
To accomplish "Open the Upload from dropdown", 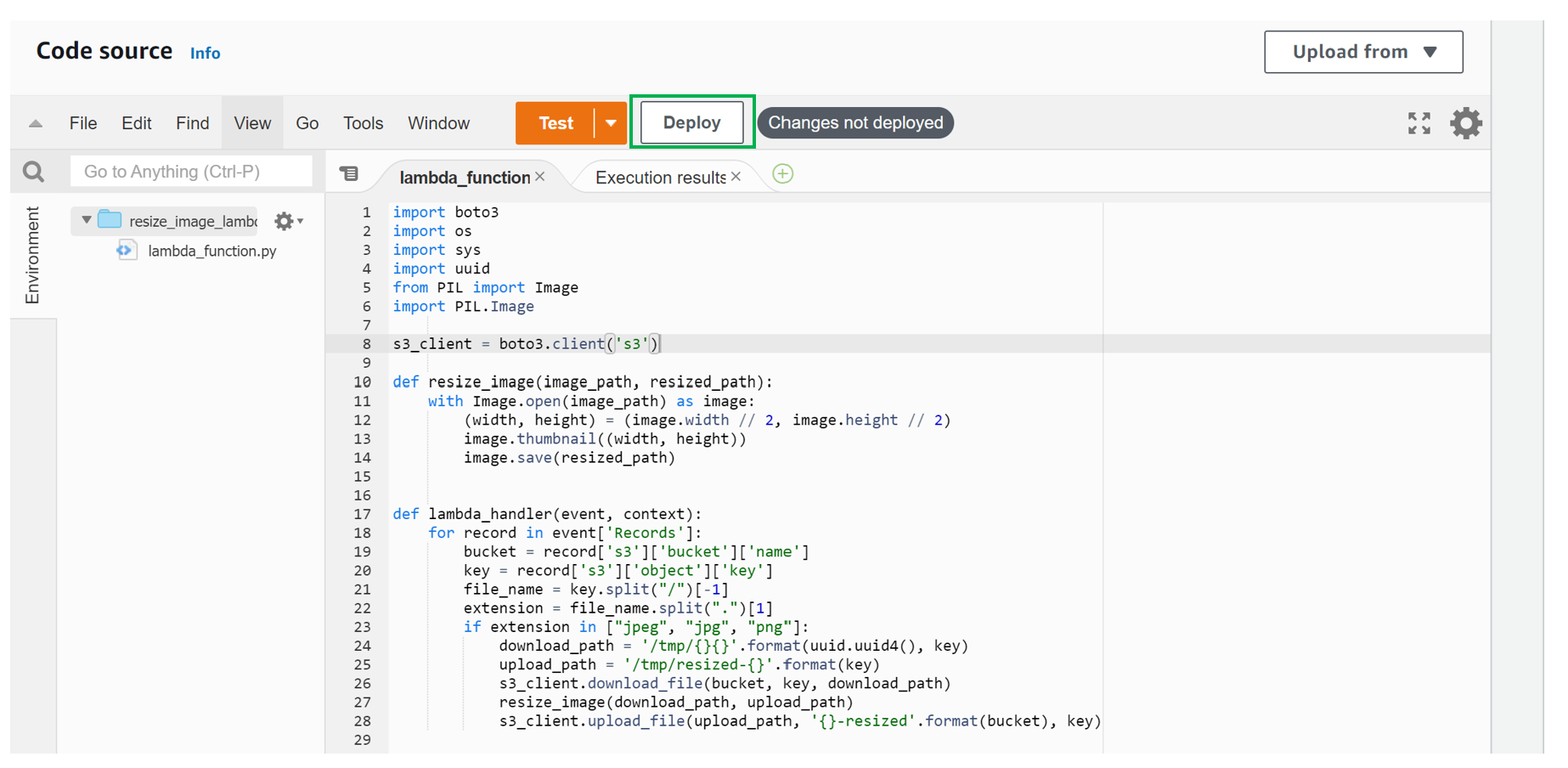I will 1362,52.
